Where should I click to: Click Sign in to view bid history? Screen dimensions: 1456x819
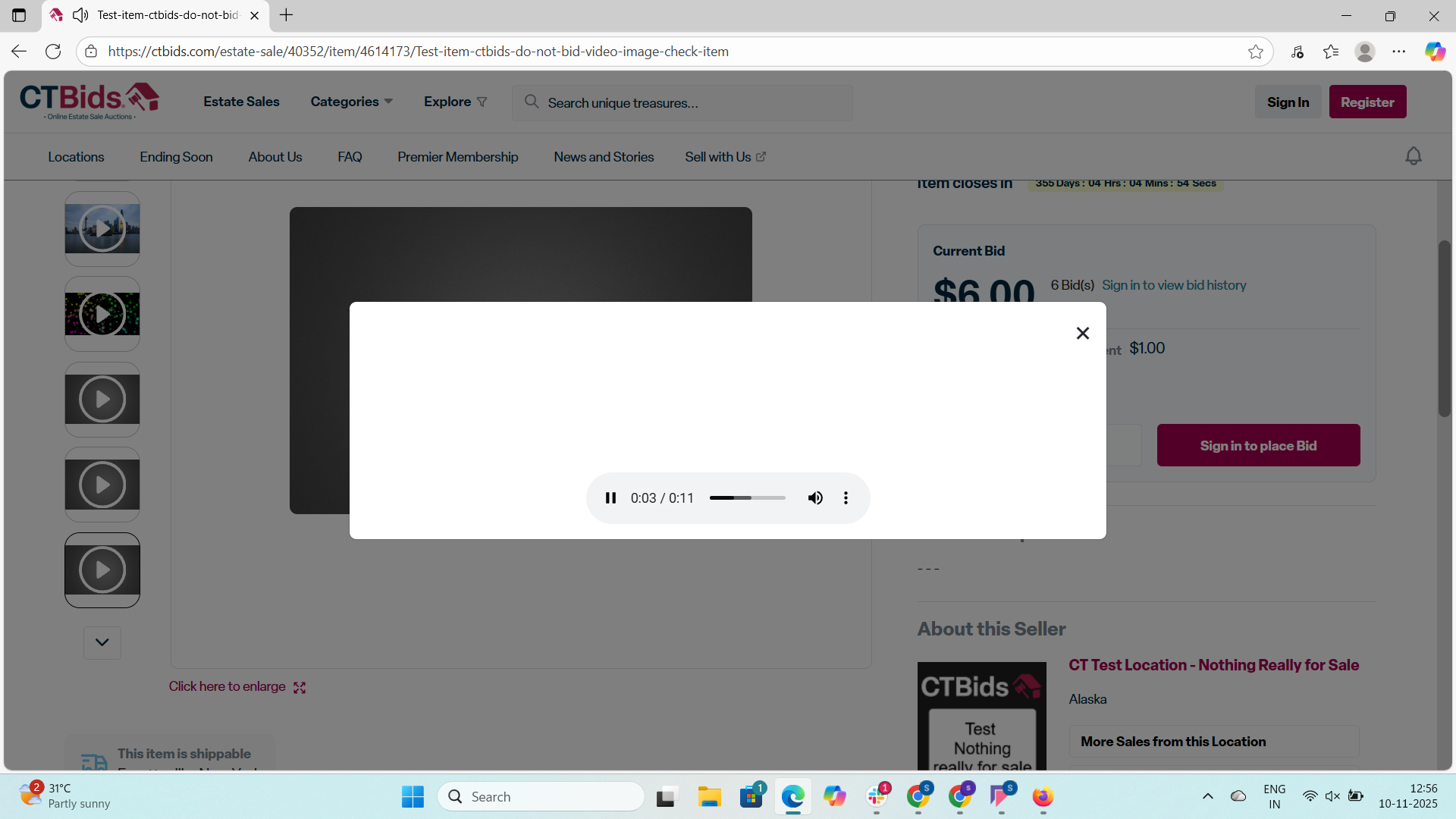pyautogui.click(x=1173, y=285)
